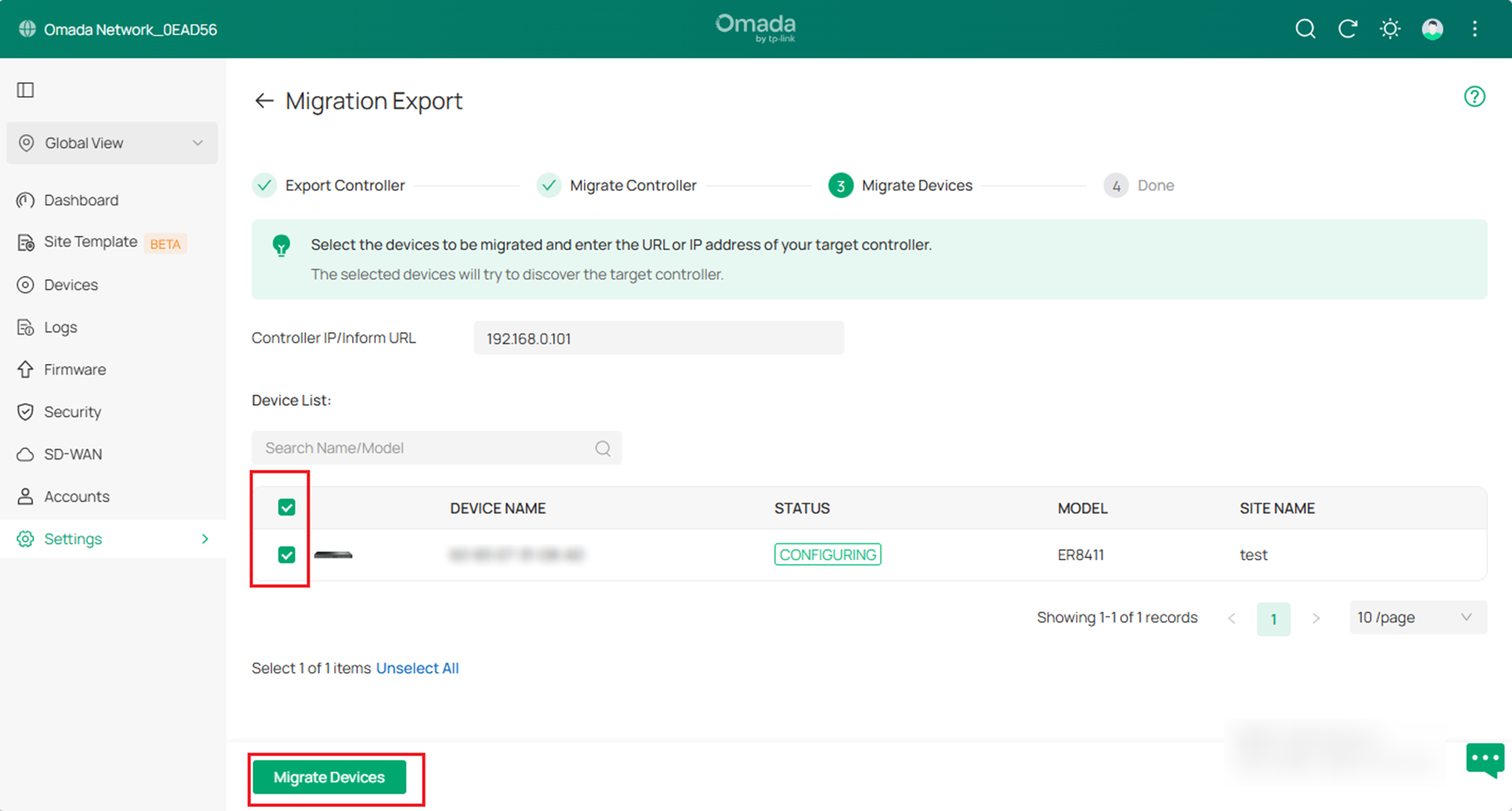Viewport: 1512px width, 811px height.
Task: Open the user avatar menu
Action: 1433,28
